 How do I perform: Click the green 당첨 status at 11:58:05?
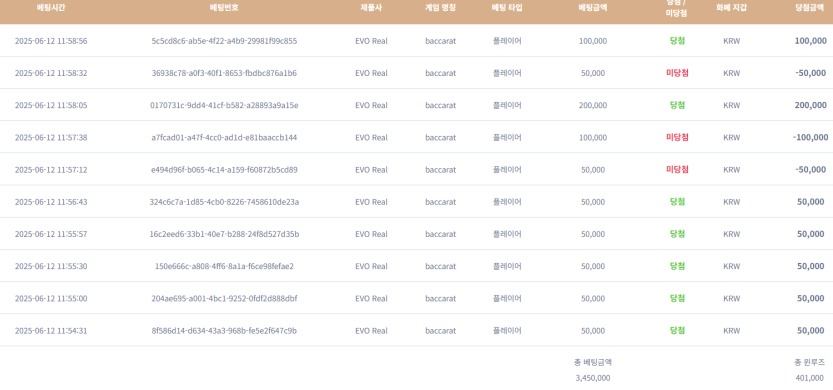point(677,105)
